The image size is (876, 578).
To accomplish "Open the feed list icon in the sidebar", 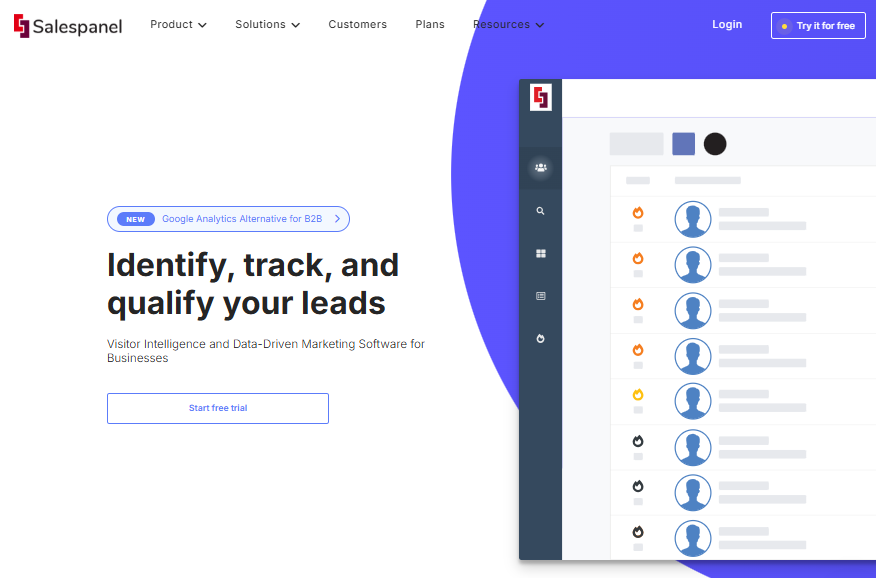I will coord(540,296).
